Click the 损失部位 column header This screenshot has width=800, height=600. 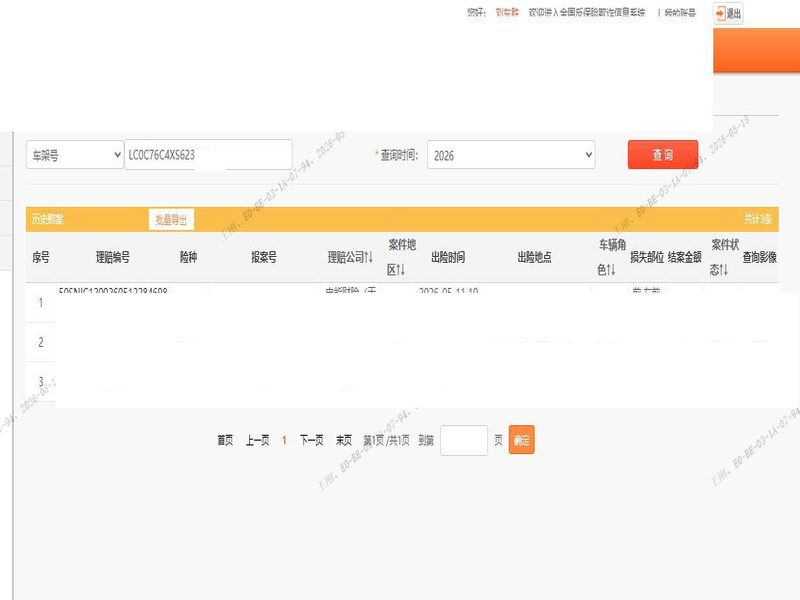click(647, 257)
